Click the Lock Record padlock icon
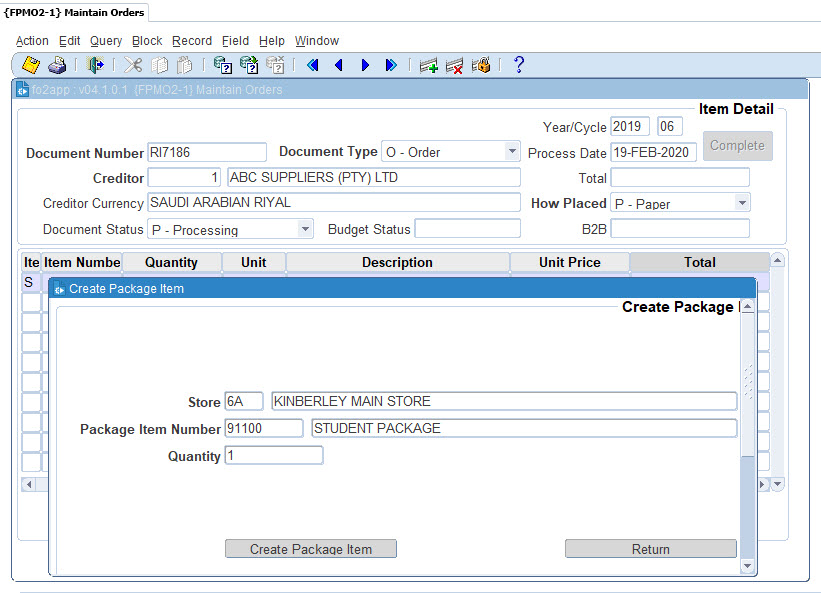821x593 pixels. click(x=481, y=64)
